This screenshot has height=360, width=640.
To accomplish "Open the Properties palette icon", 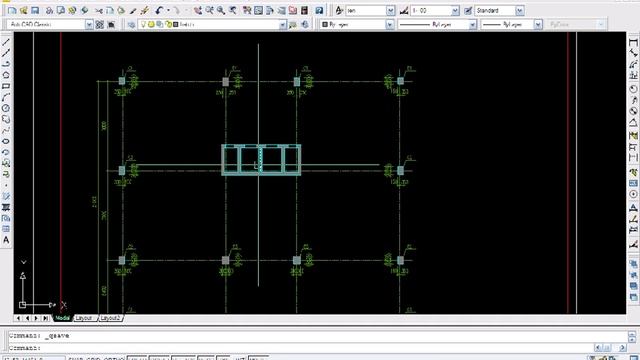I will coord(247,11).
